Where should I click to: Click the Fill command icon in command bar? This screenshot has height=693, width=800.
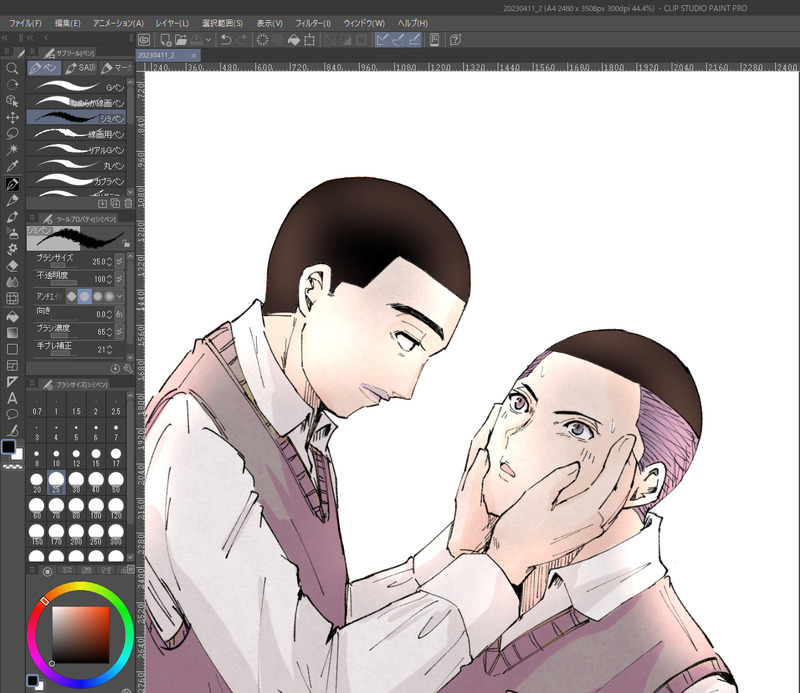point(294,40)
